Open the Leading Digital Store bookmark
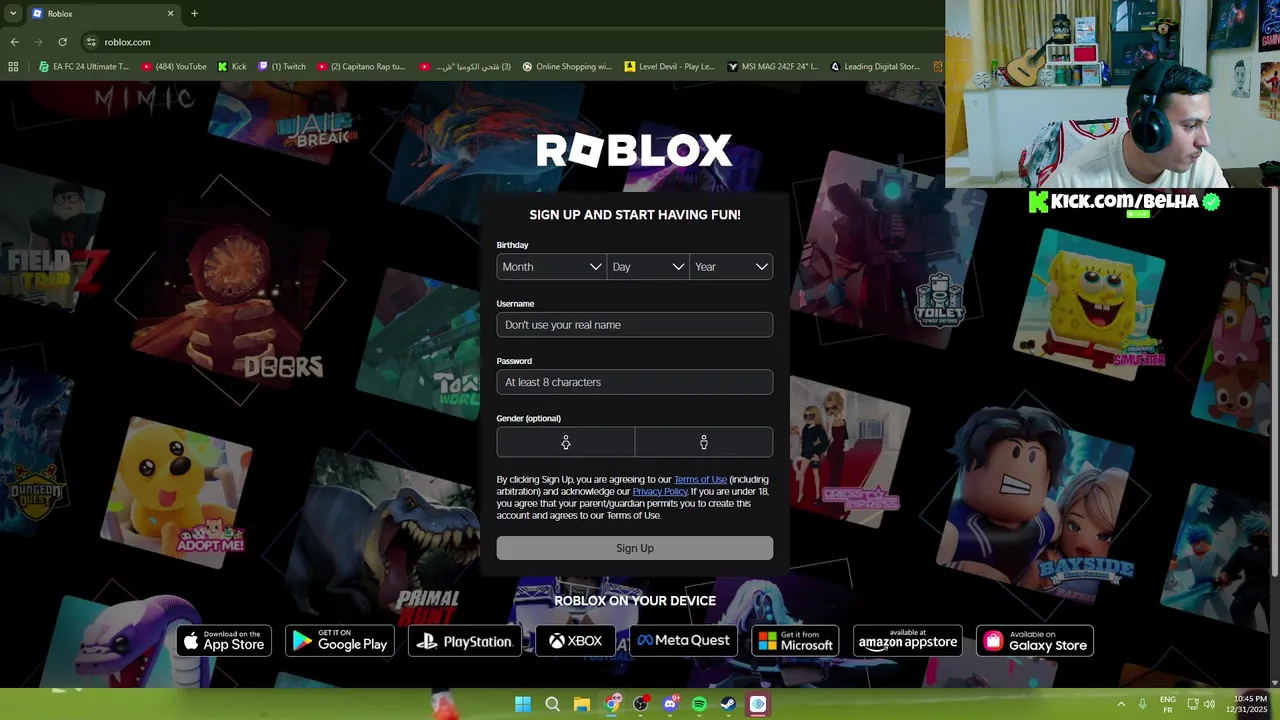The width and height of the screenshot is (1280, 720). [875, 67]
